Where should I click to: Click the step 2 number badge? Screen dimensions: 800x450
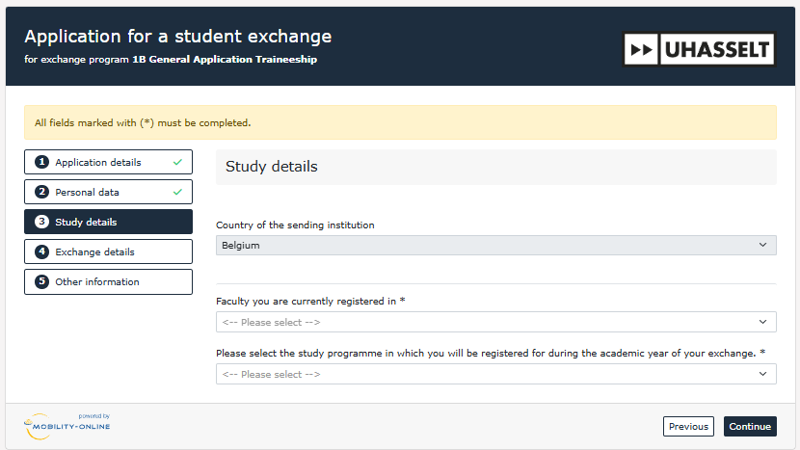pyautogui.click(x=42, y=192)
